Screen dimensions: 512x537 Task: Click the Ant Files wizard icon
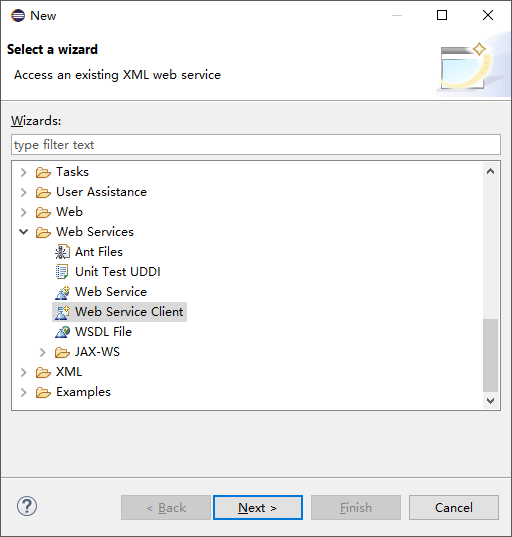pos(62,252)
